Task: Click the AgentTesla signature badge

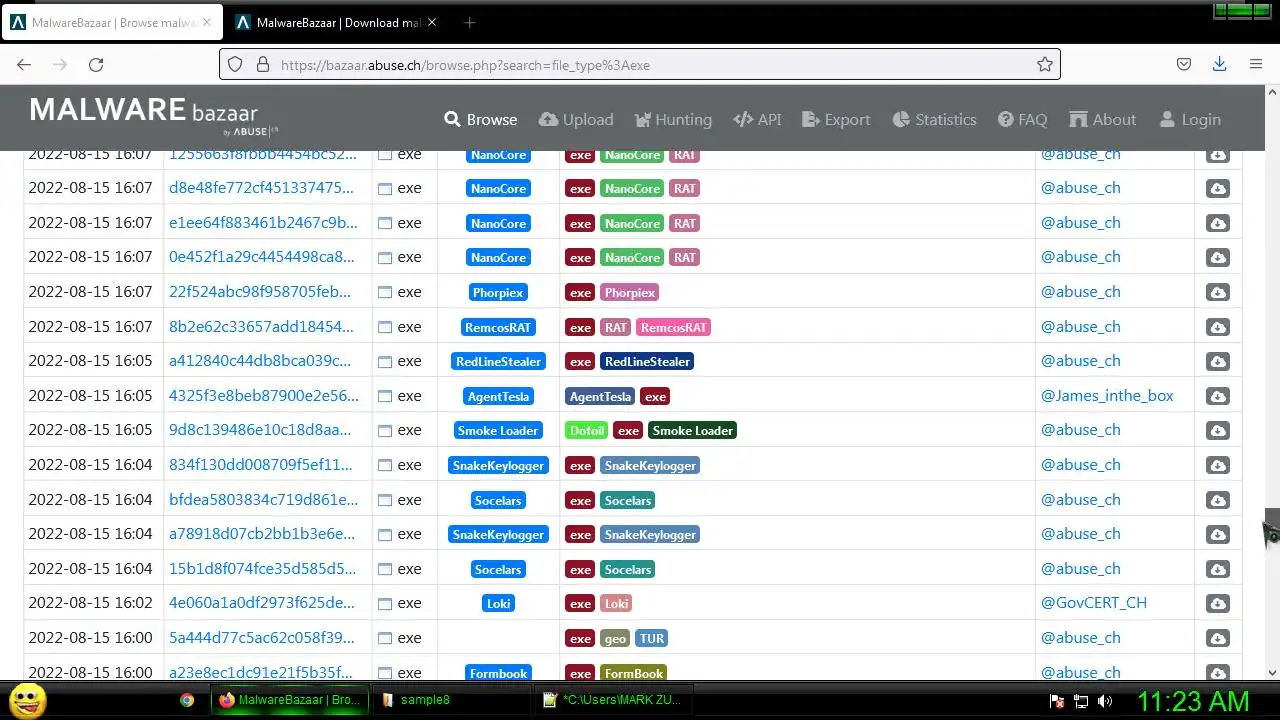Action: coord(498,396)
